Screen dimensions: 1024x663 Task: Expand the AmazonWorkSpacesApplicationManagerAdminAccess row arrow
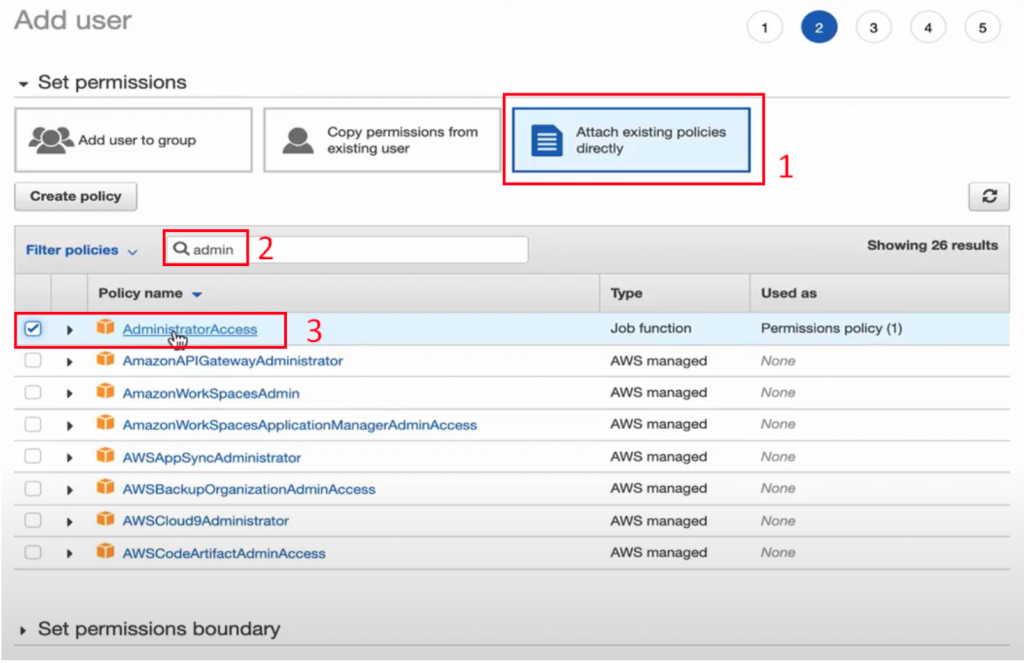(69, 426)
